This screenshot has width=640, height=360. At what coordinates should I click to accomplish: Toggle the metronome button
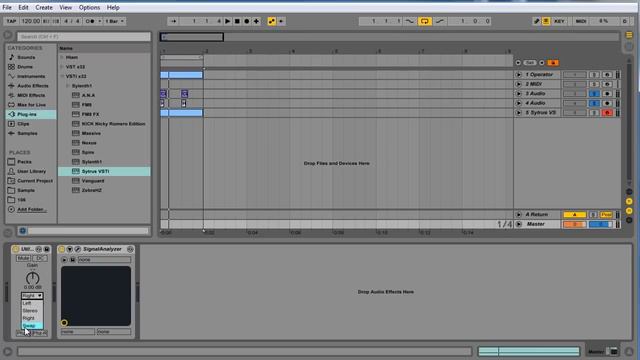pos(89,21)
